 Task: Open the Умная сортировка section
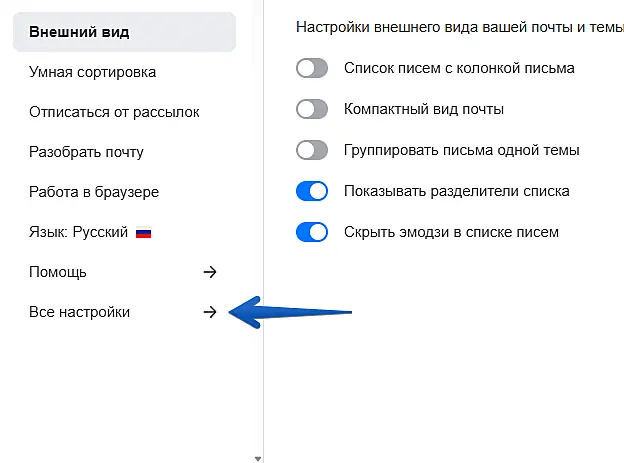pyautogui.click(x=93, y=72)
